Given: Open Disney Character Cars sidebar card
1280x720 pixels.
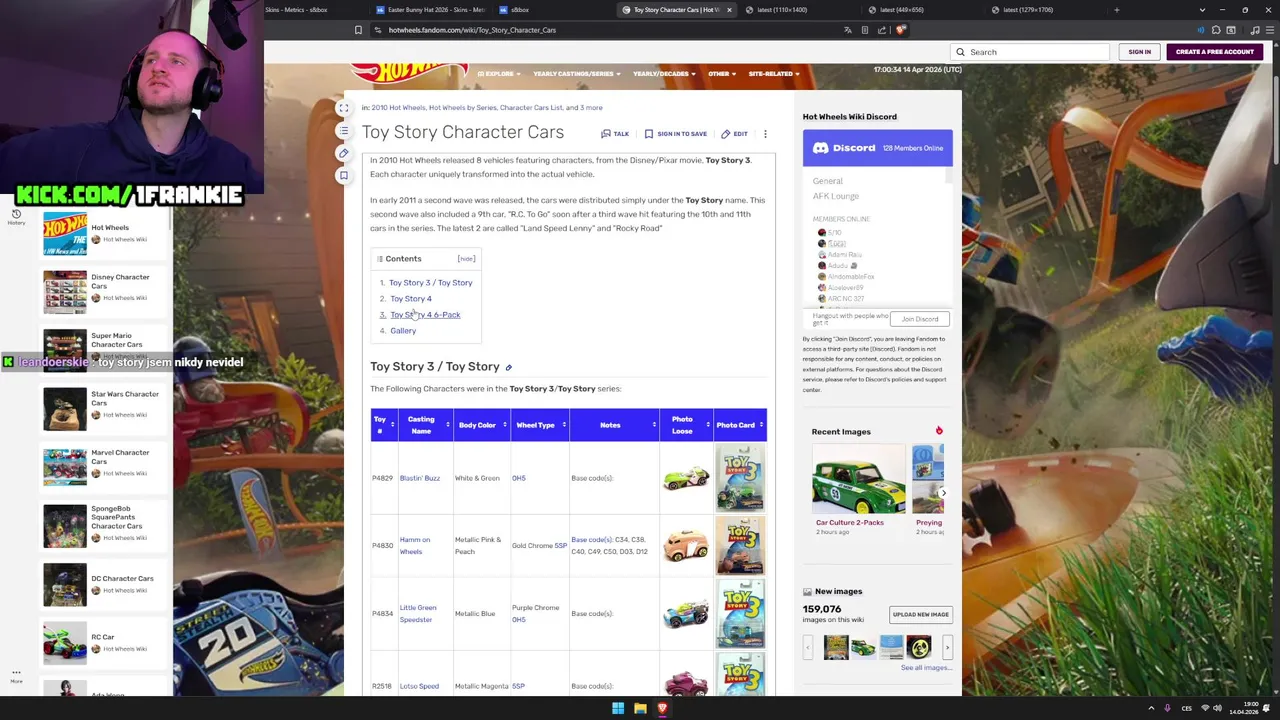Looking at the screenshot, I should click(x=105, y=291).
